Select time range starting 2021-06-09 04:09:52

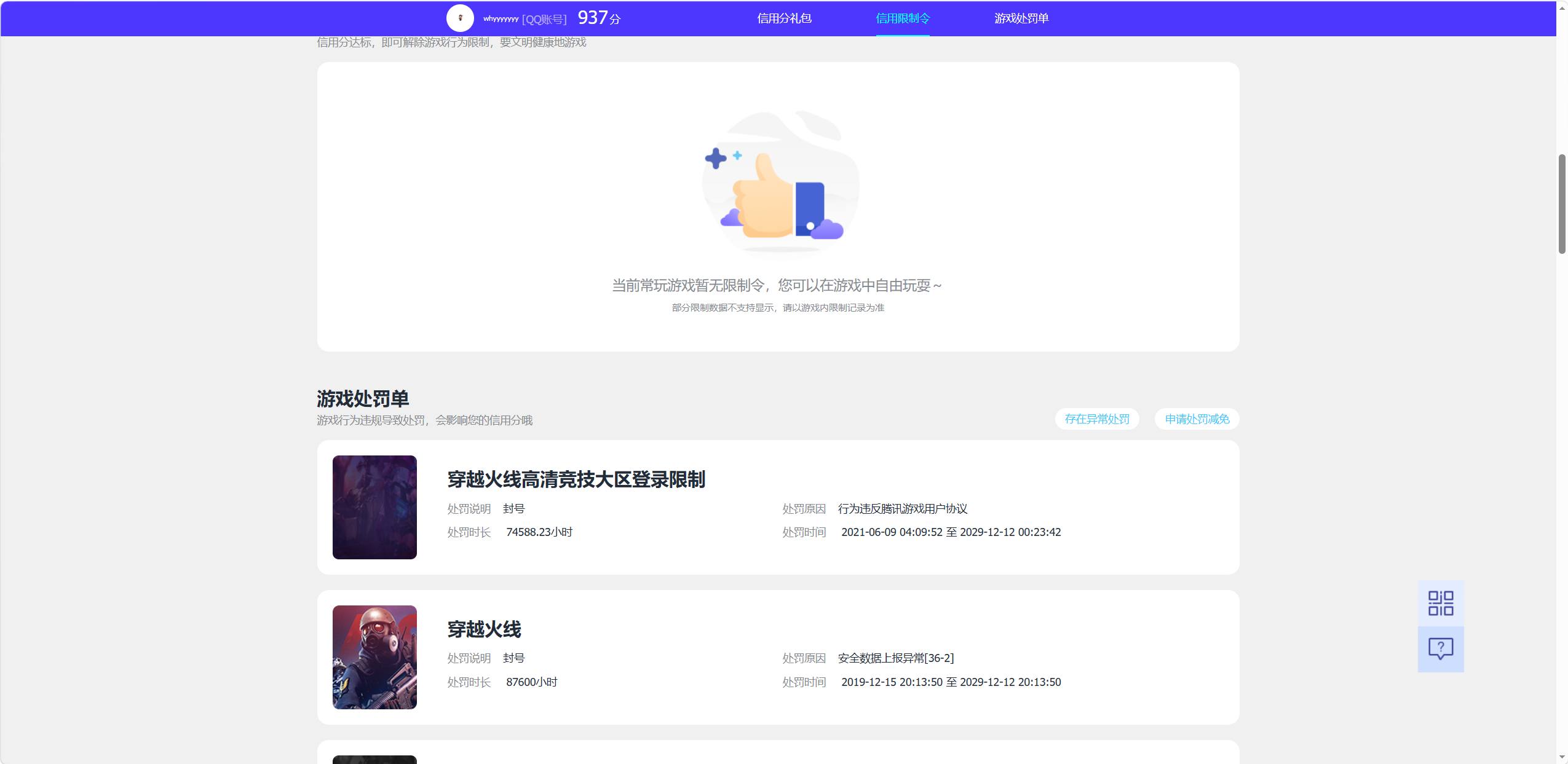951,532
